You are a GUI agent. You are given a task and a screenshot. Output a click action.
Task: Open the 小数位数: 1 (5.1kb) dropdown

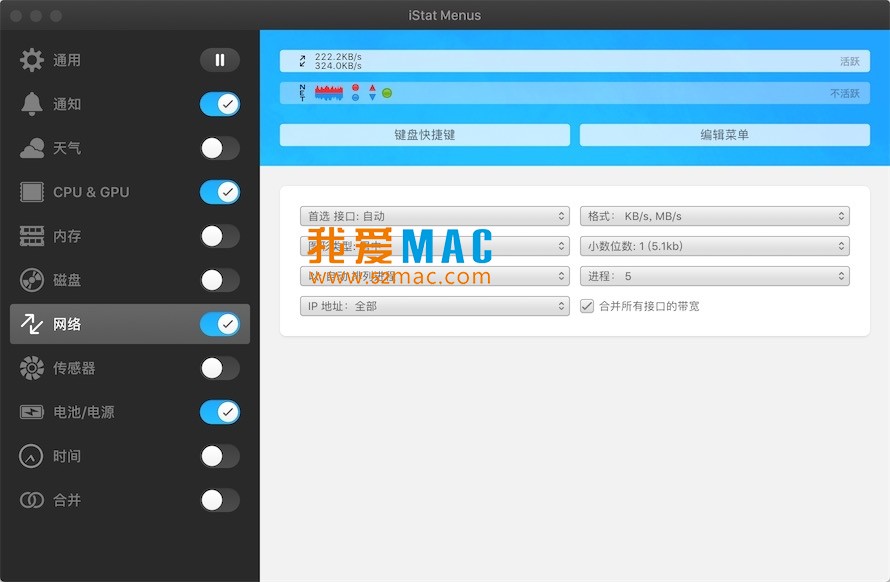(x=715, y=246)
